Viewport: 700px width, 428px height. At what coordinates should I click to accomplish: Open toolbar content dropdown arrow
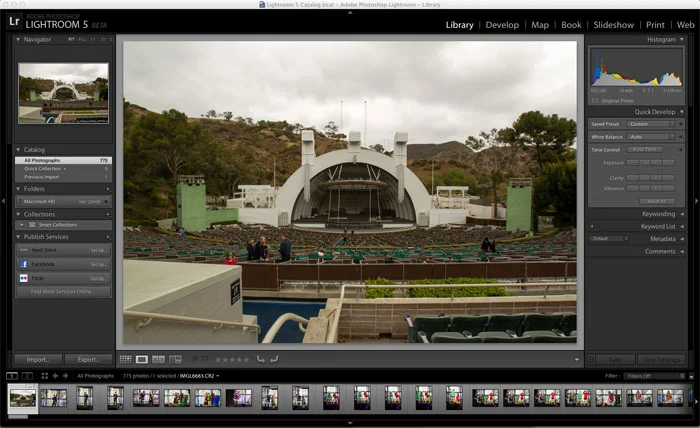[x=577, y=359]
